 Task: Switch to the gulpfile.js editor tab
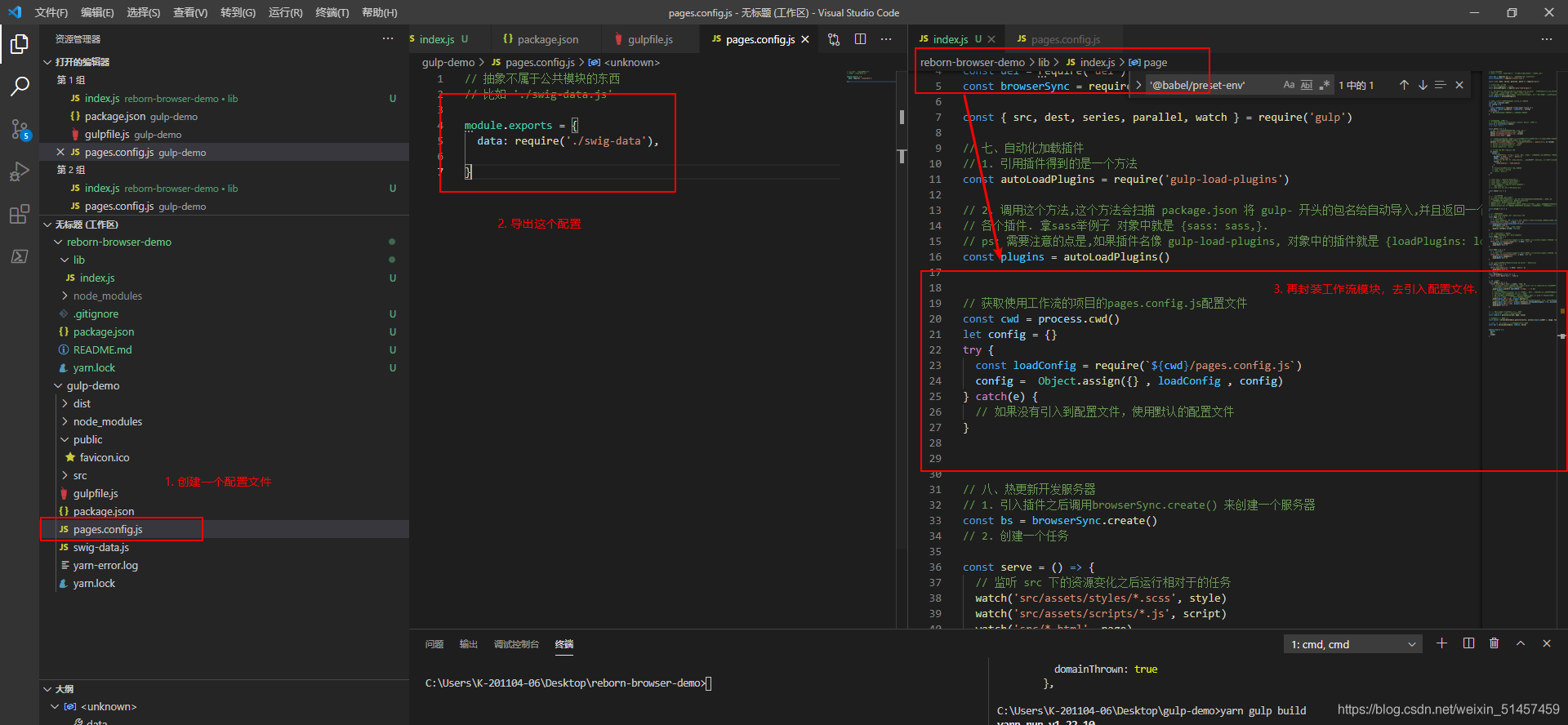click(649, 39)
